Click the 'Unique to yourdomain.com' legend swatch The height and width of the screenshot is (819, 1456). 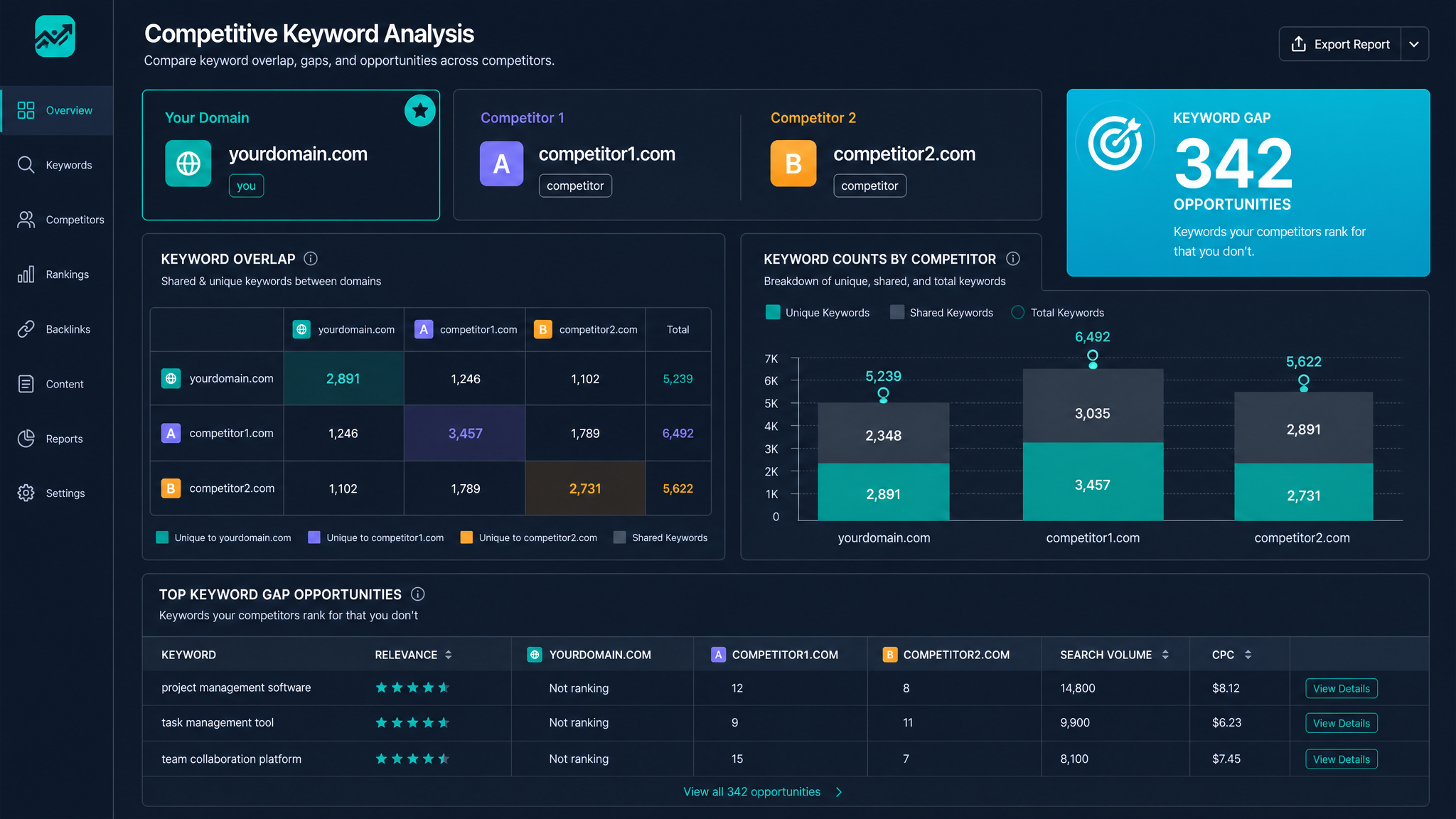[x=162, y=537]
